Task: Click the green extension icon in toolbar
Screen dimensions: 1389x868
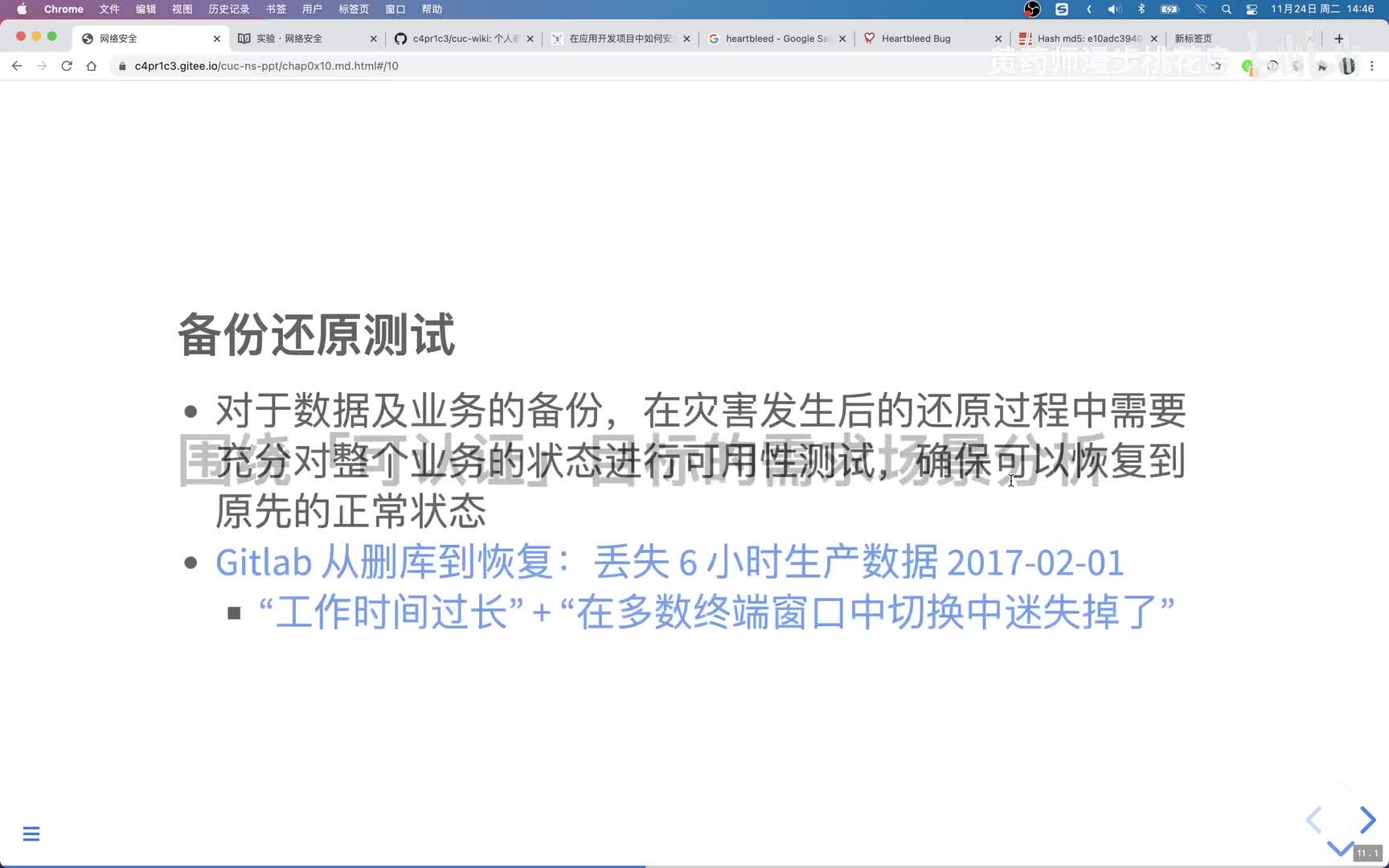Action: click(1248, 66)
